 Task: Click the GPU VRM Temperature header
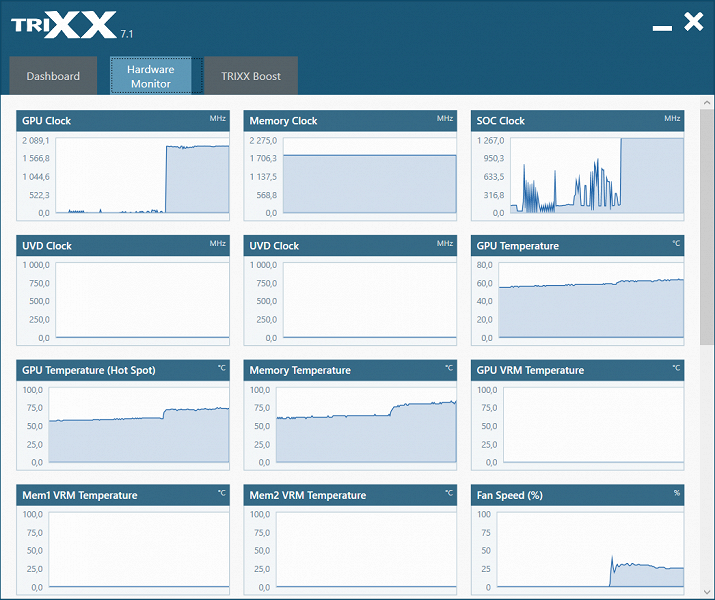coord(577,370)
